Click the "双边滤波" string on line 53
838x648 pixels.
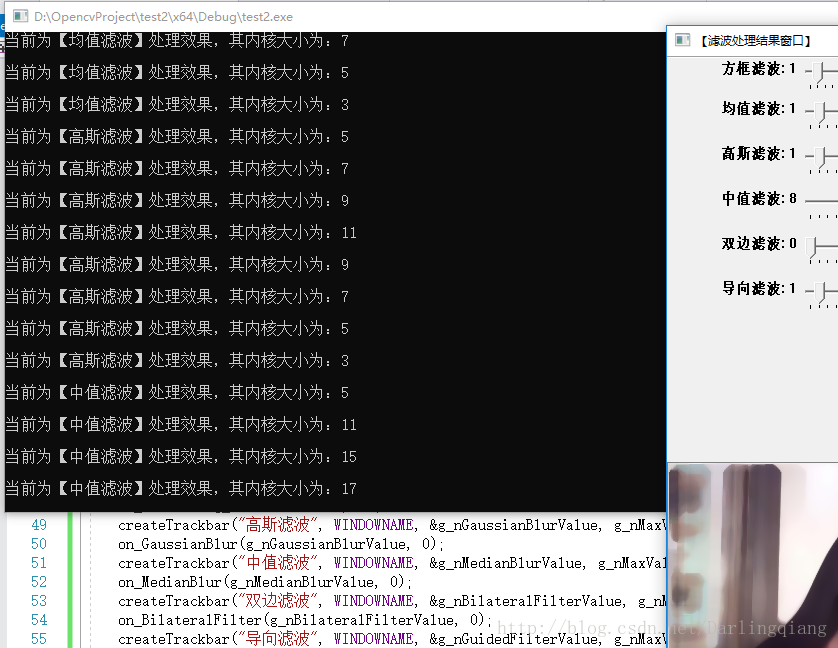[278, 601]
